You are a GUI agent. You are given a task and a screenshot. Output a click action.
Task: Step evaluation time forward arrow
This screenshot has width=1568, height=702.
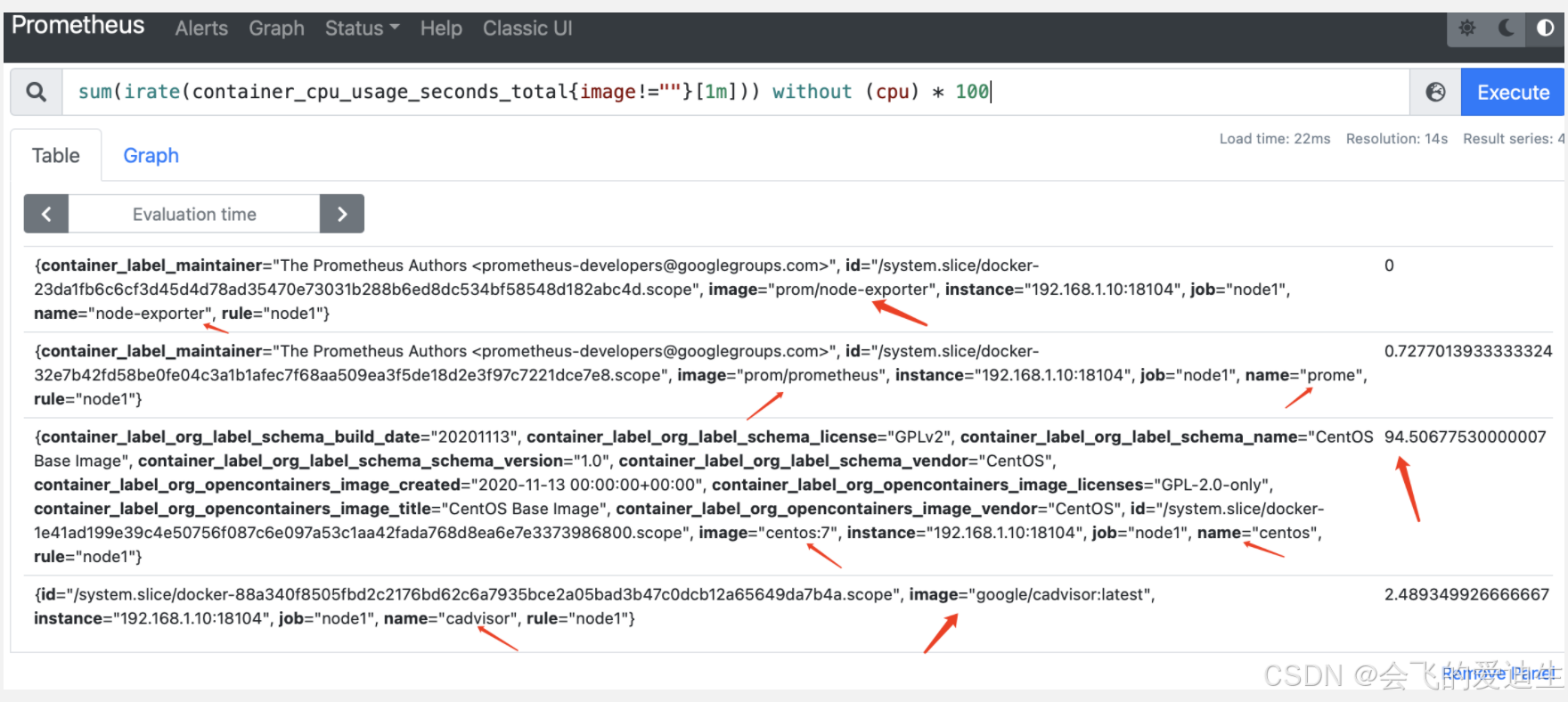coord(342,214)
